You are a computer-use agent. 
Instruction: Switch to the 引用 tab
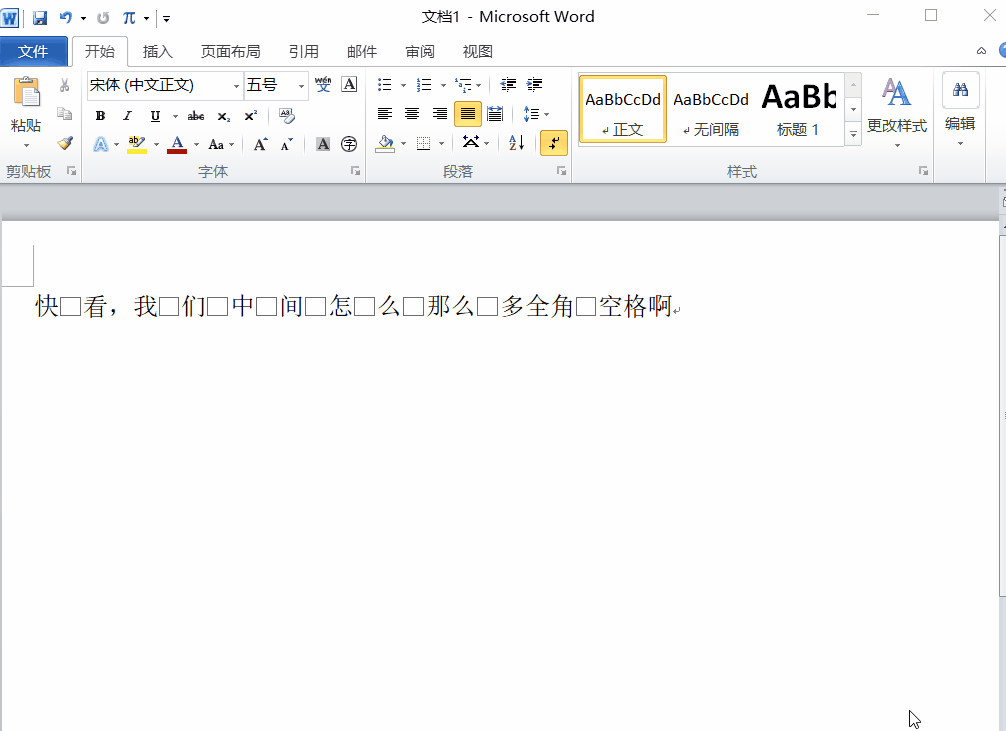[x=303, y=51]
